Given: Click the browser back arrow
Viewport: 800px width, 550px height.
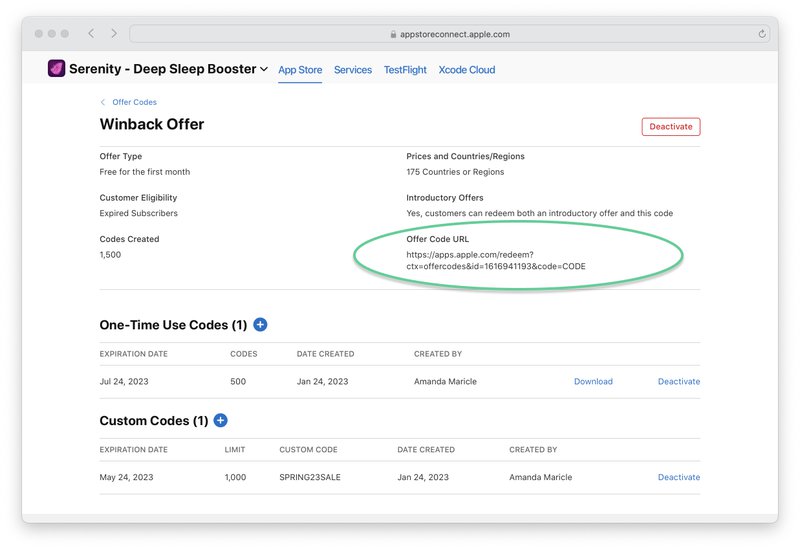Looking at the screenshot, I should pos(91,34).
